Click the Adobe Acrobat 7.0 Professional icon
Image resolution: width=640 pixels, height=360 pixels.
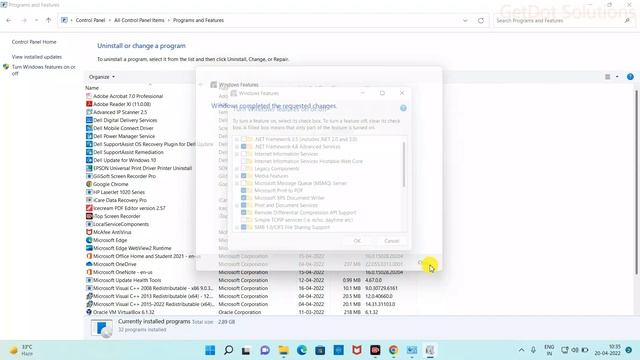[x=89, y=96]
